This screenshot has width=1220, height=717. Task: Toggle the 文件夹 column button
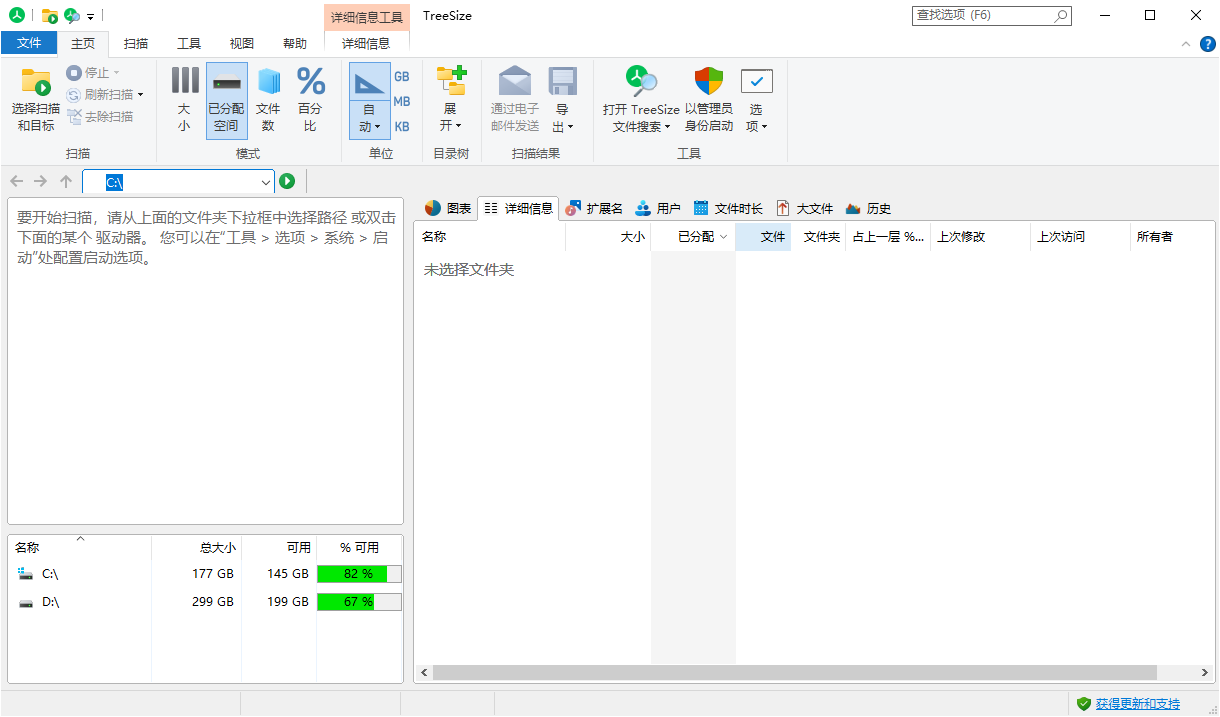coord(820,236)
